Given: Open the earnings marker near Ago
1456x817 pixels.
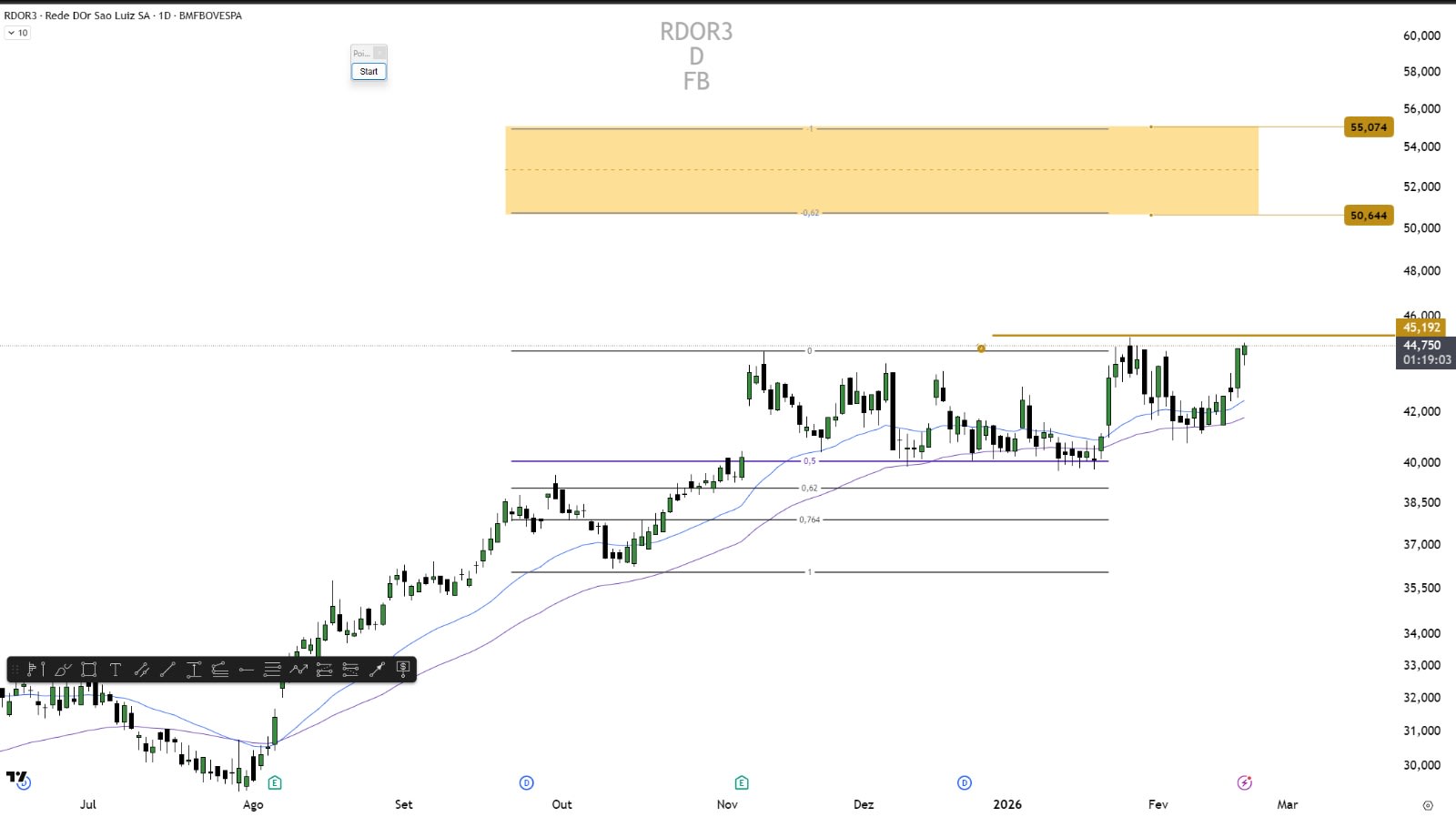Looking at the screenshot, I should pyautogui.click(x=275, y=782).
